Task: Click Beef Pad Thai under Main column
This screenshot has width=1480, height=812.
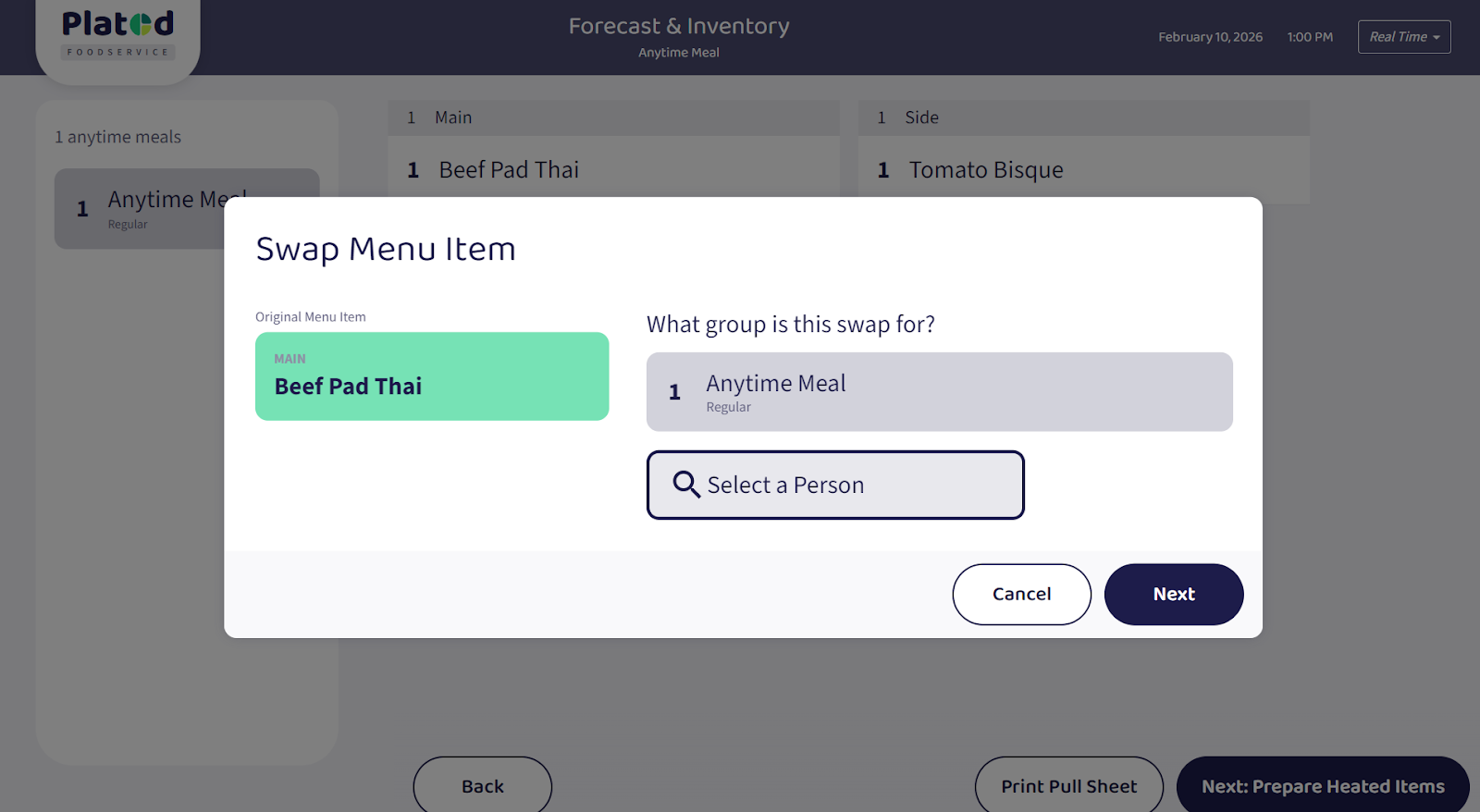Action: [x=509, y=170]
